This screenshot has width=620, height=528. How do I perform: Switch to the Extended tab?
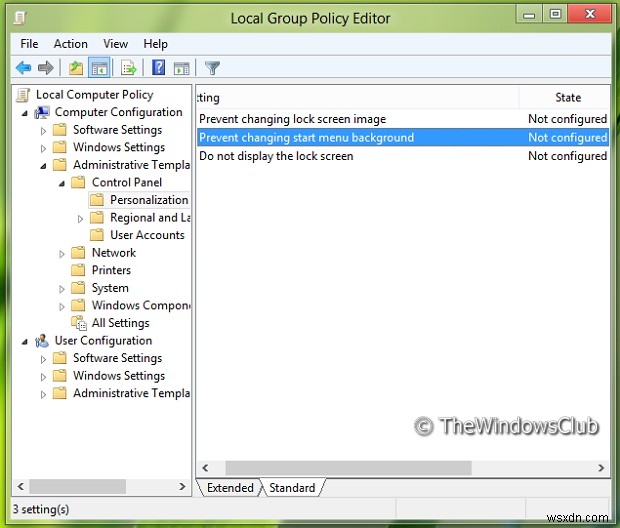(230, 488)
